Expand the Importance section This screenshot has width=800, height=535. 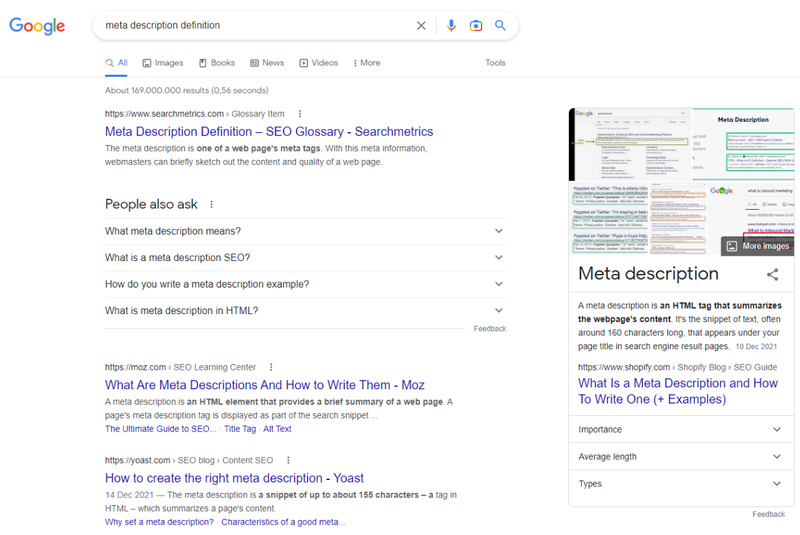pyautogui.click(x=681, y=429)
